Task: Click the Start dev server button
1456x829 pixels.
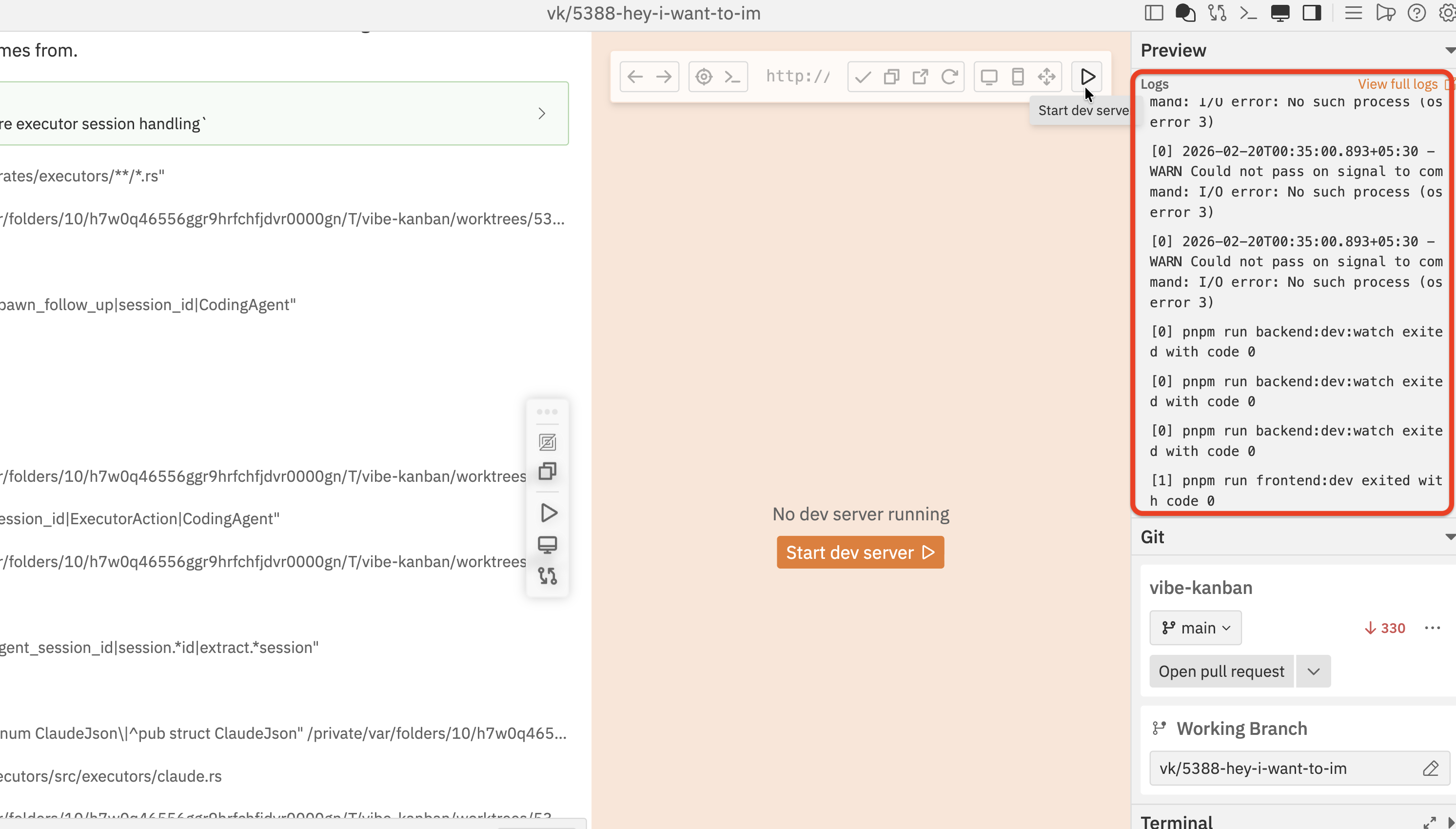Action: click(860, 552)
